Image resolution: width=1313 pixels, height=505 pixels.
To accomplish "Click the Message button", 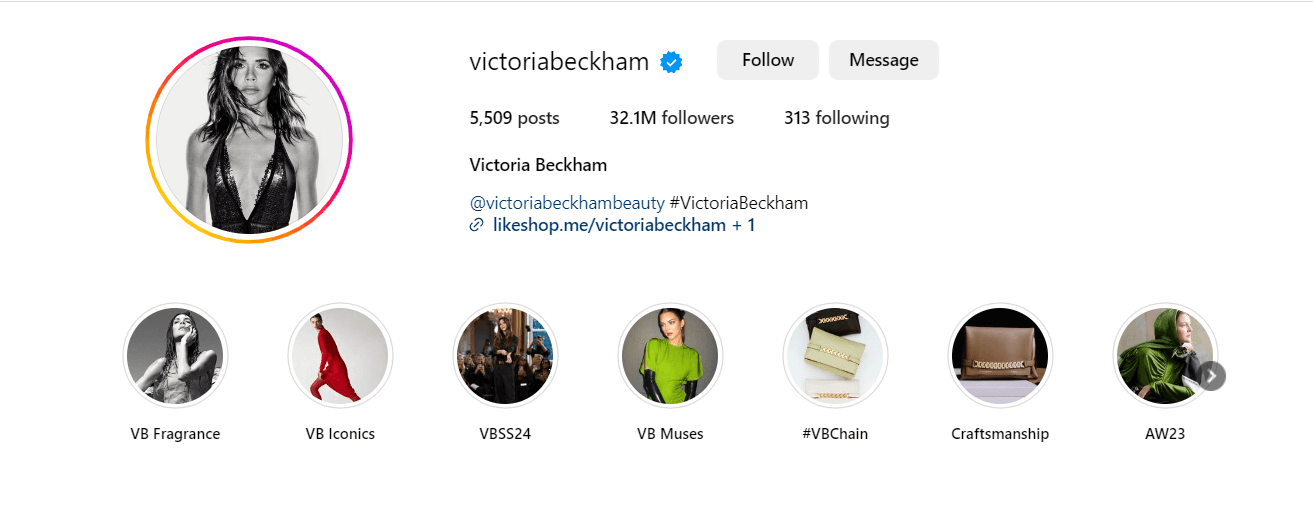I will (884, 60).
